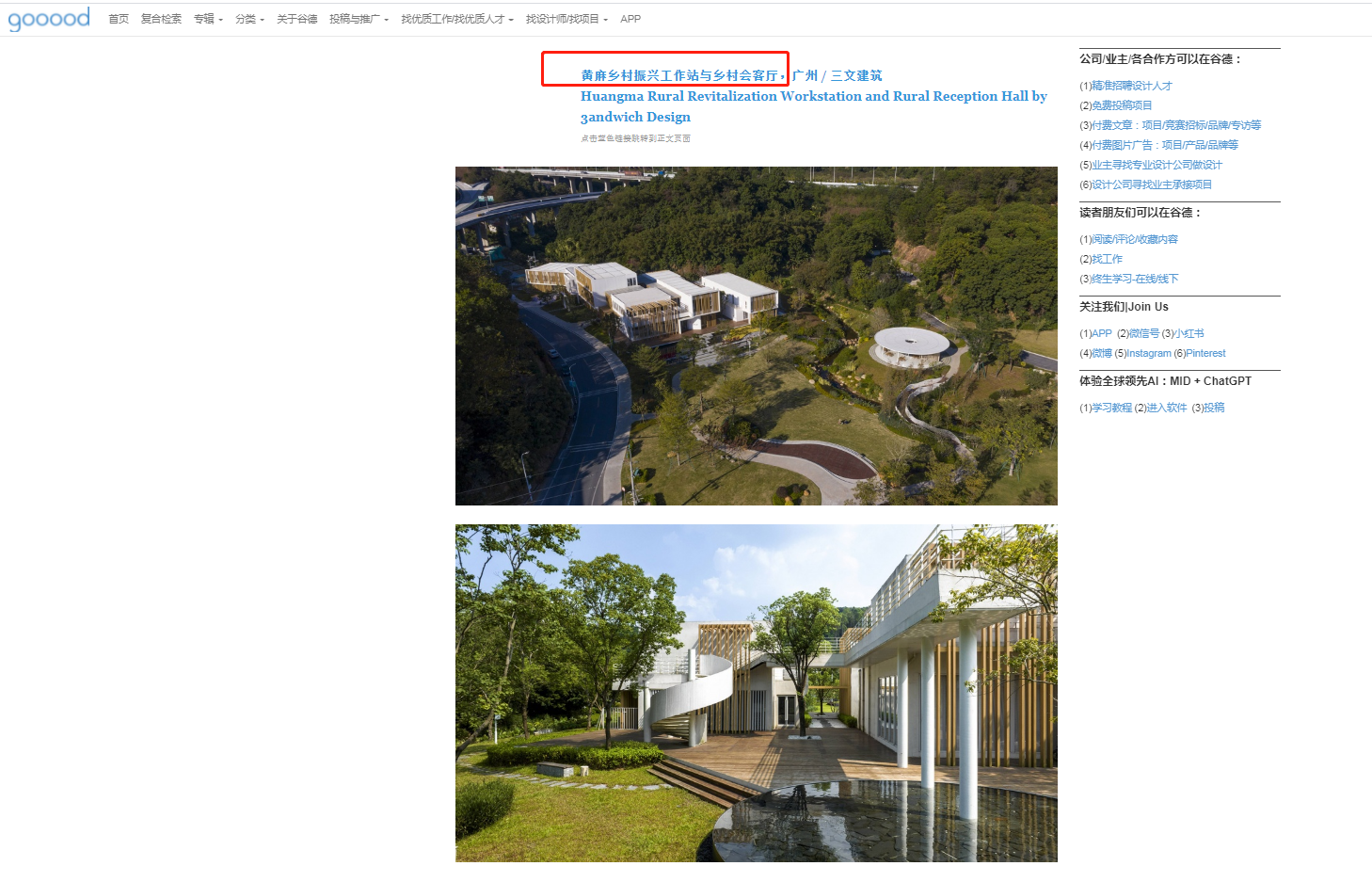
Task: Open the courtyard spiral staircase photo
Action: (756, 693)
